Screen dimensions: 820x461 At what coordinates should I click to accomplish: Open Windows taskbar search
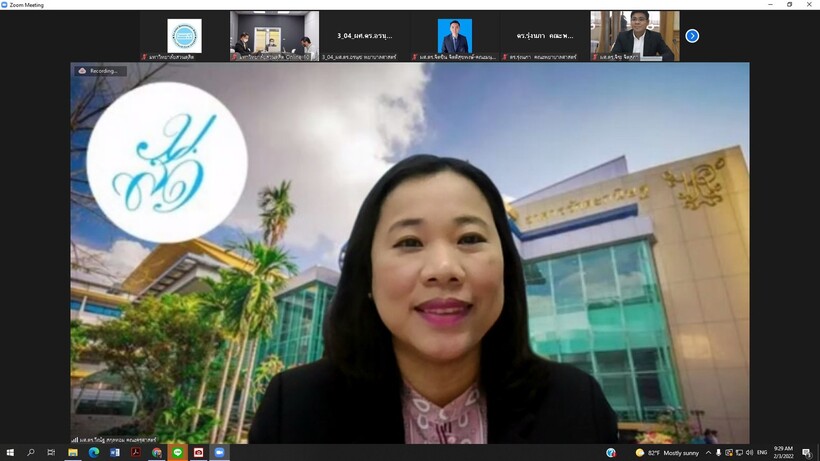(x=31, y=453)
